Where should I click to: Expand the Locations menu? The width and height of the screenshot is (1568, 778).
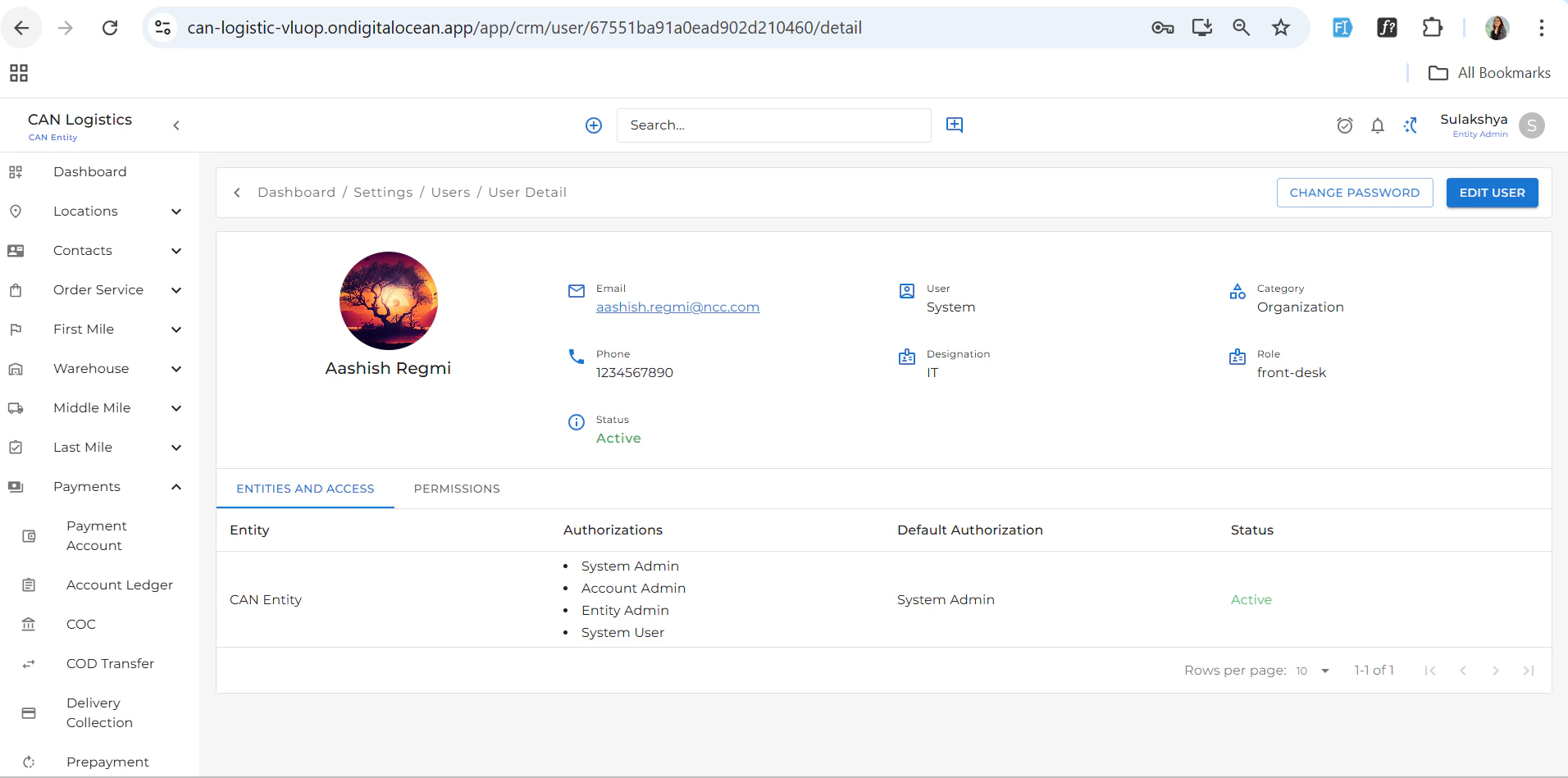click(x=176, y=212)
